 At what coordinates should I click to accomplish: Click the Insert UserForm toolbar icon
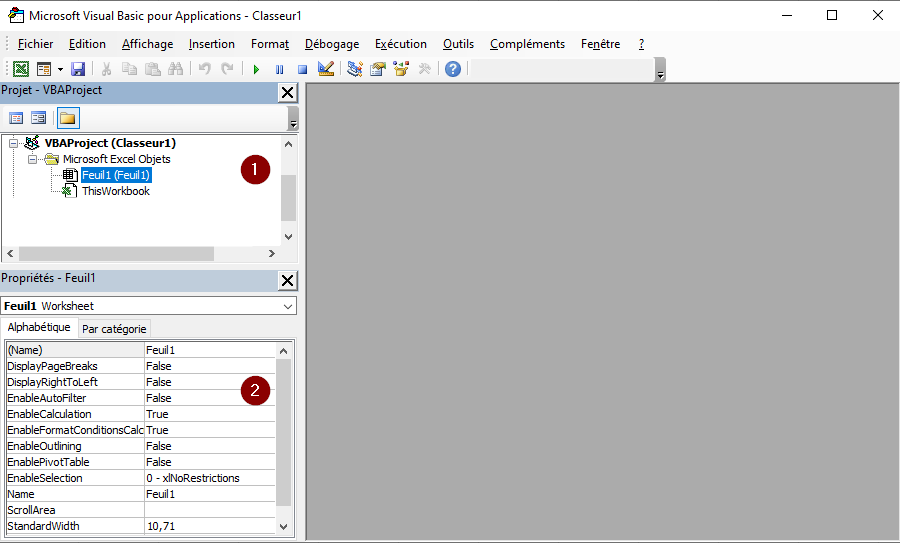44,69
